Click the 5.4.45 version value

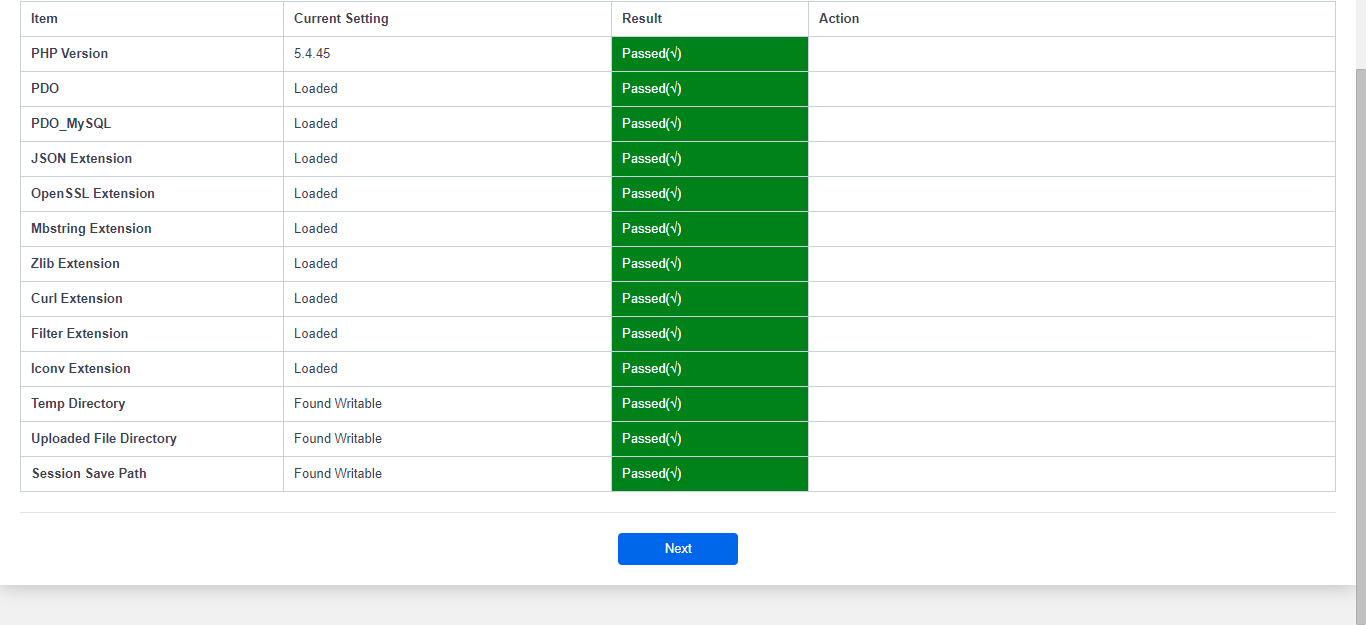click(312, 53)
